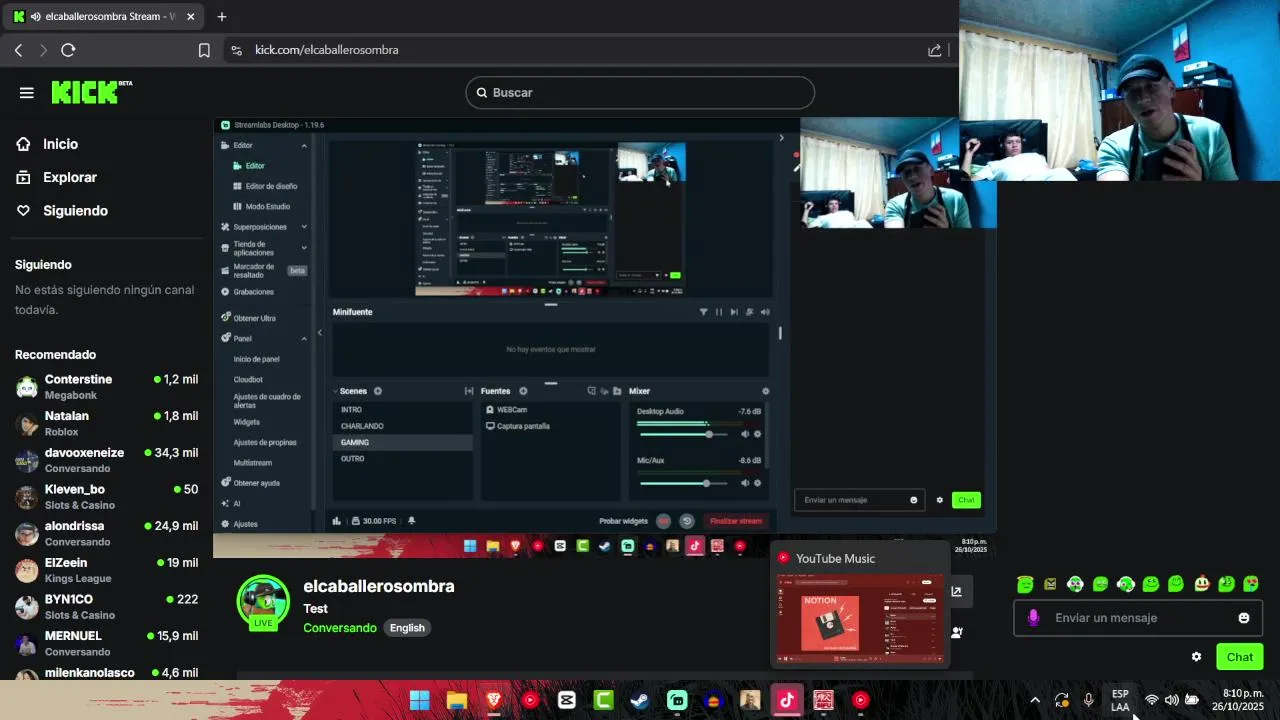Collapse Editor section in streamed Streamlabs sidebar
Viewport: 1280px width, 720px height.
[x=304, y=145]
